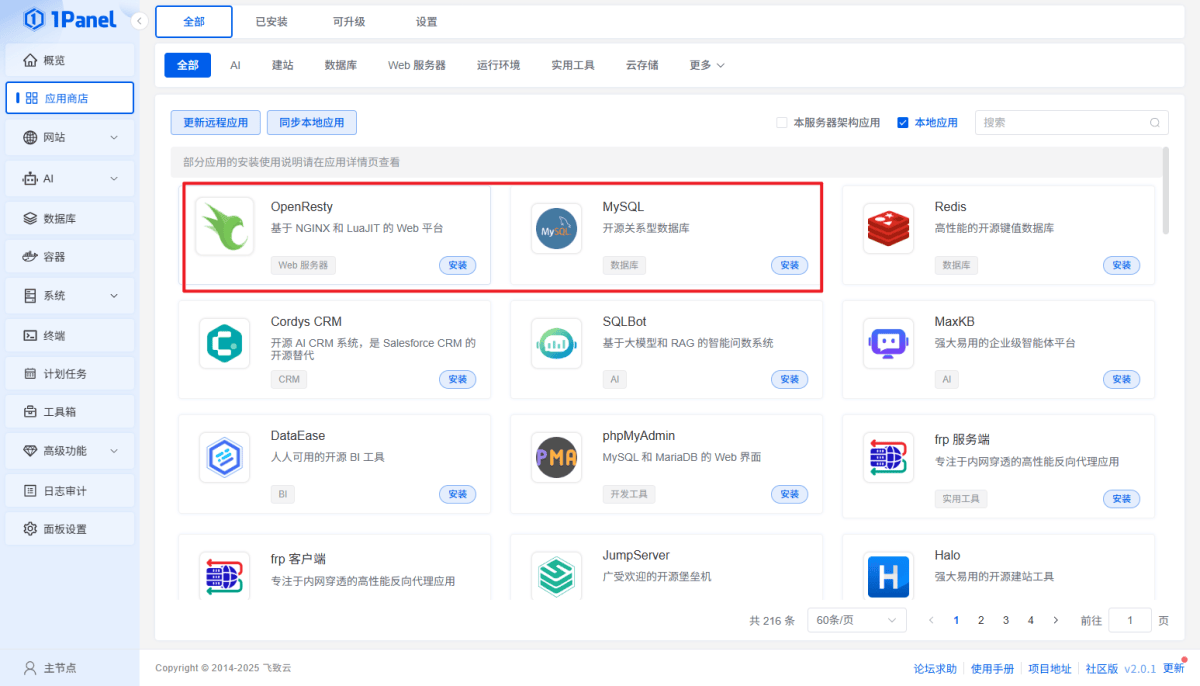Expand the 高级功能 sidebar menu
Viewport: 1200px width, 686px height.
point(69,451)
